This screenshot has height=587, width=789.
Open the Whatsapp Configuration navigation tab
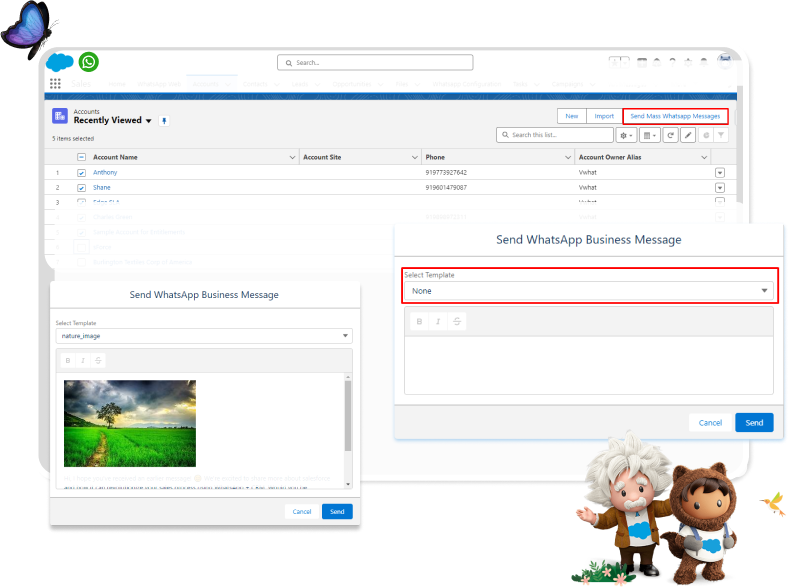[466, 84]
